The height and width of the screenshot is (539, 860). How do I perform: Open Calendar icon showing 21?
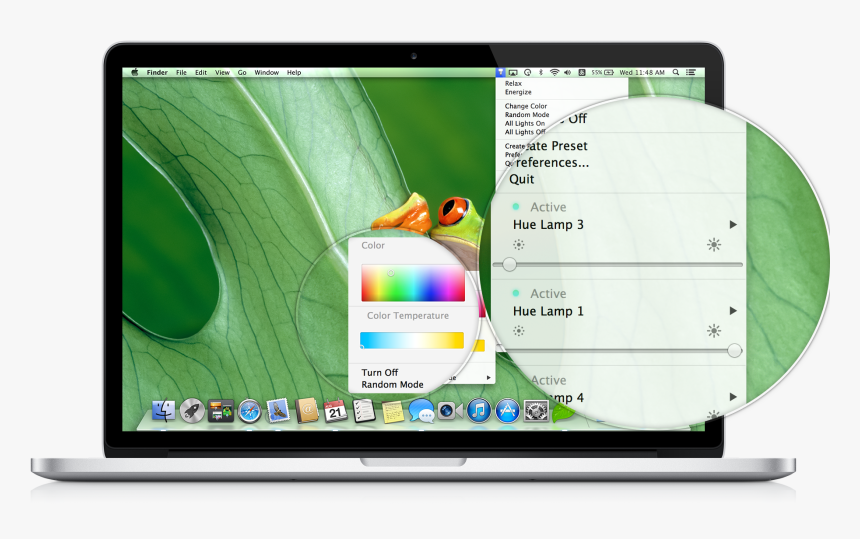point(335,410)
